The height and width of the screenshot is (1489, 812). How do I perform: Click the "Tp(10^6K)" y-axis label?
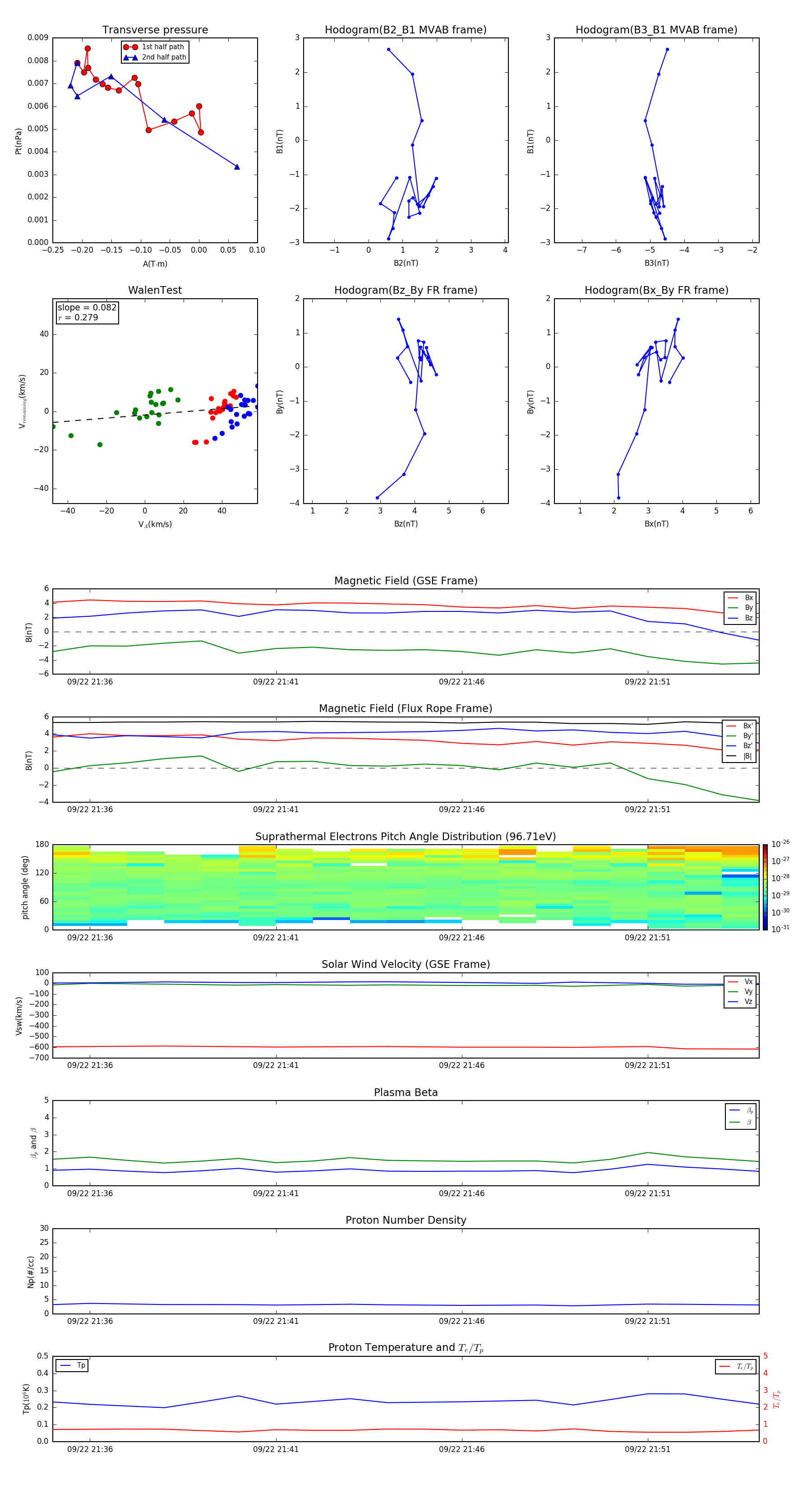pyautogui.click(x=26, y=1399)
